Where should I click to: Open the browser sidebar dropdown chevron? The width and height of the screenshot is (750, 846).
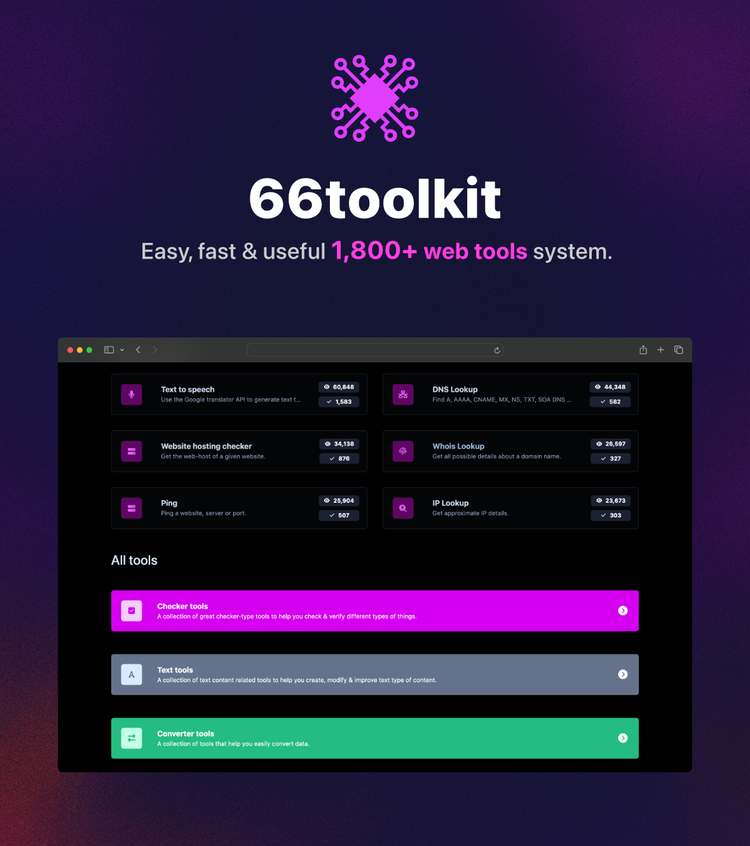[122, 350]
